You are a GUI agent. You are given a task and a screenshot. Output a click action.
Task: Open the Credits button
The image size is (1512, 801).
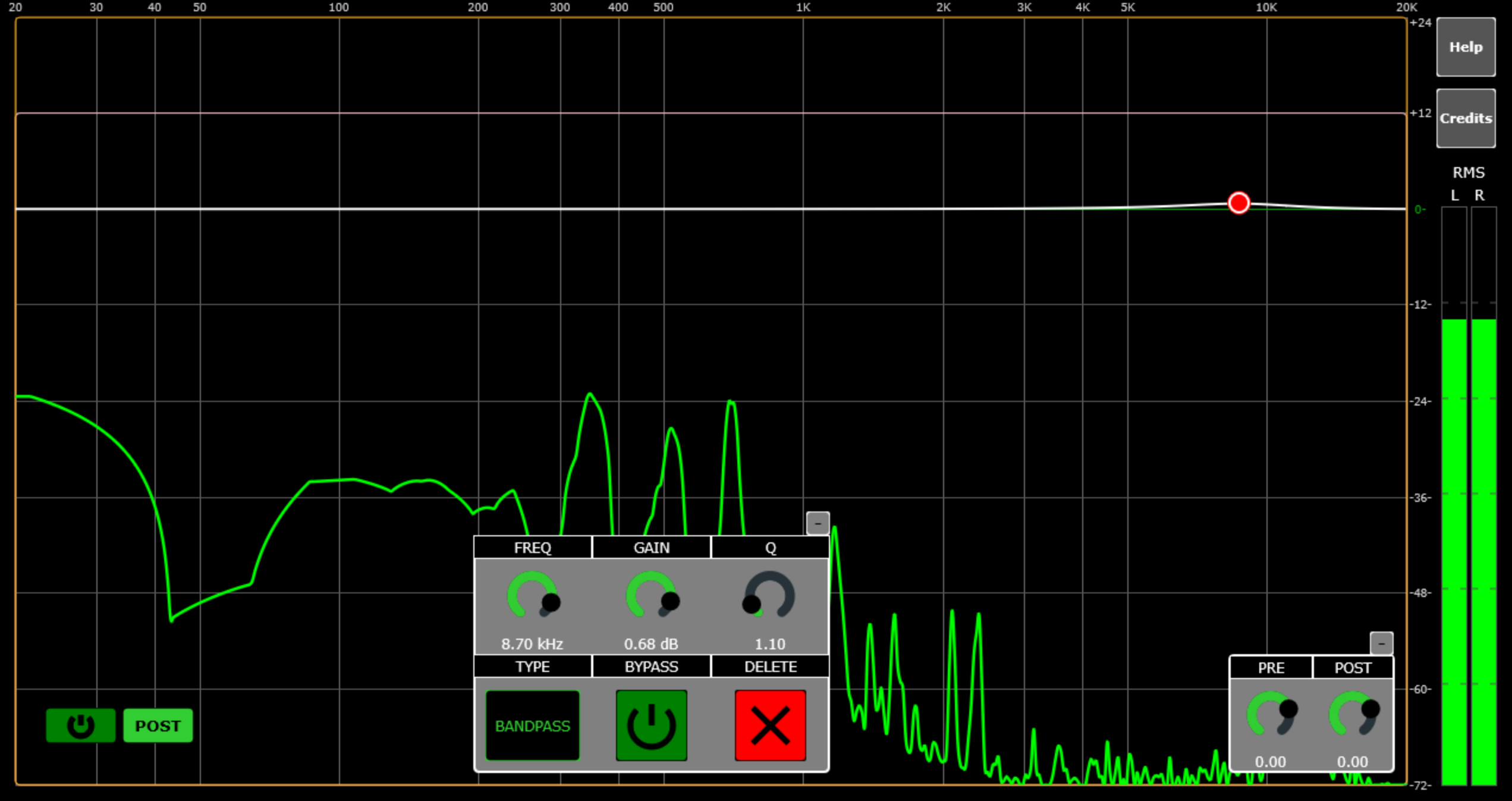tap(1466, 118)
